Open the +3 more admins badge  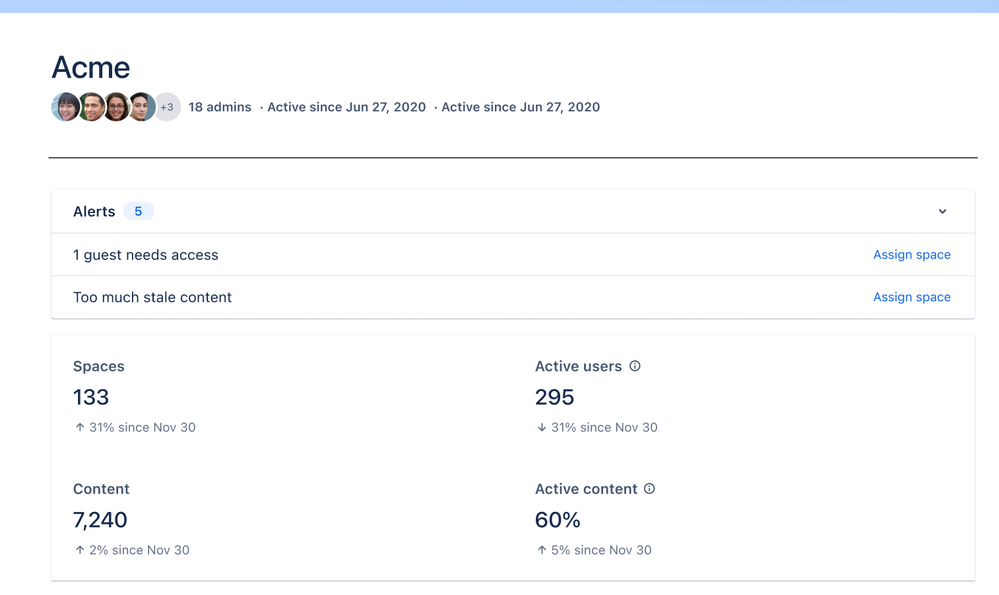[x=167, y=107]
